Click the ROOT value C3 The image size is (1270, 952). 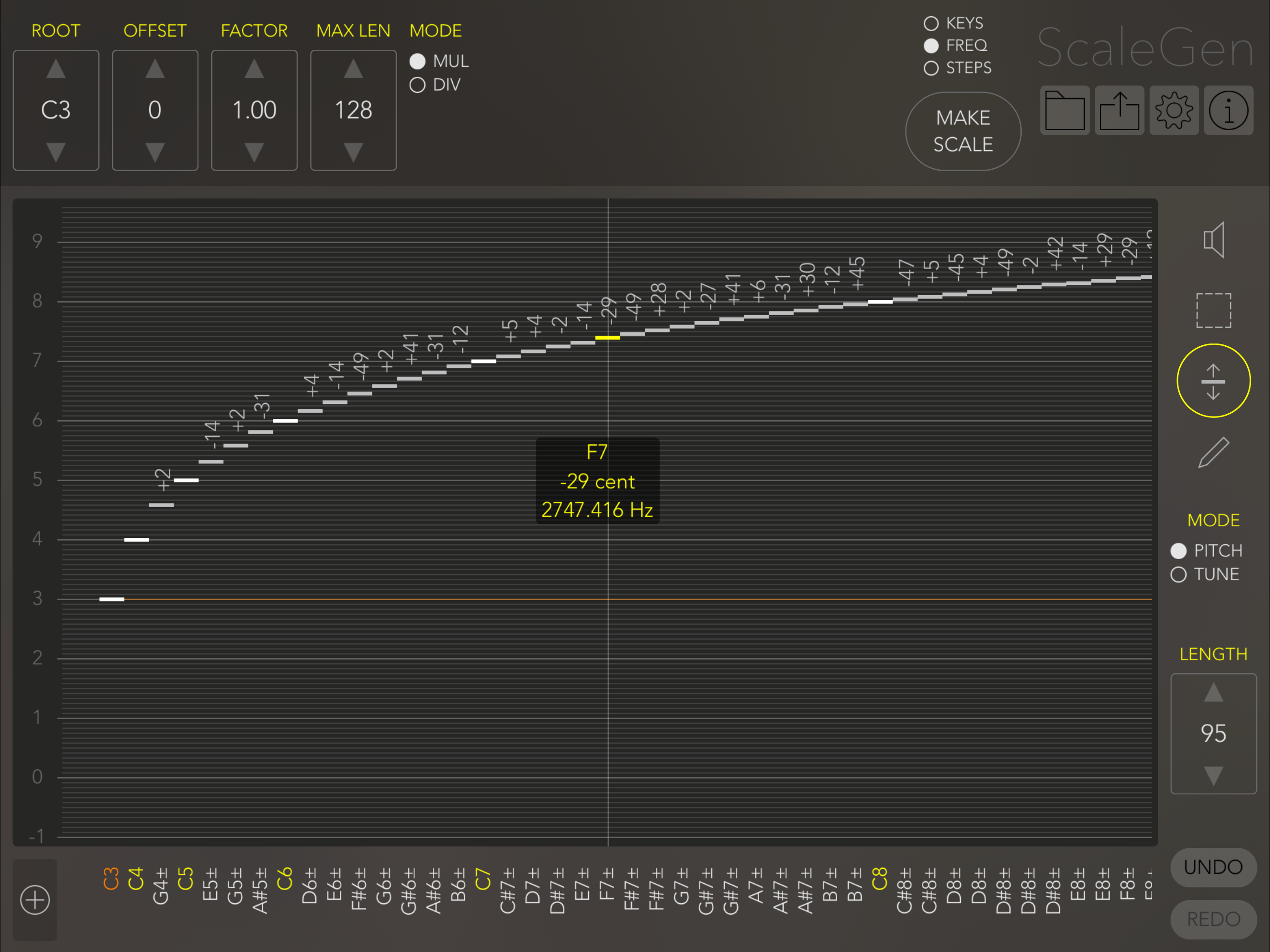[x=56, y=110]
